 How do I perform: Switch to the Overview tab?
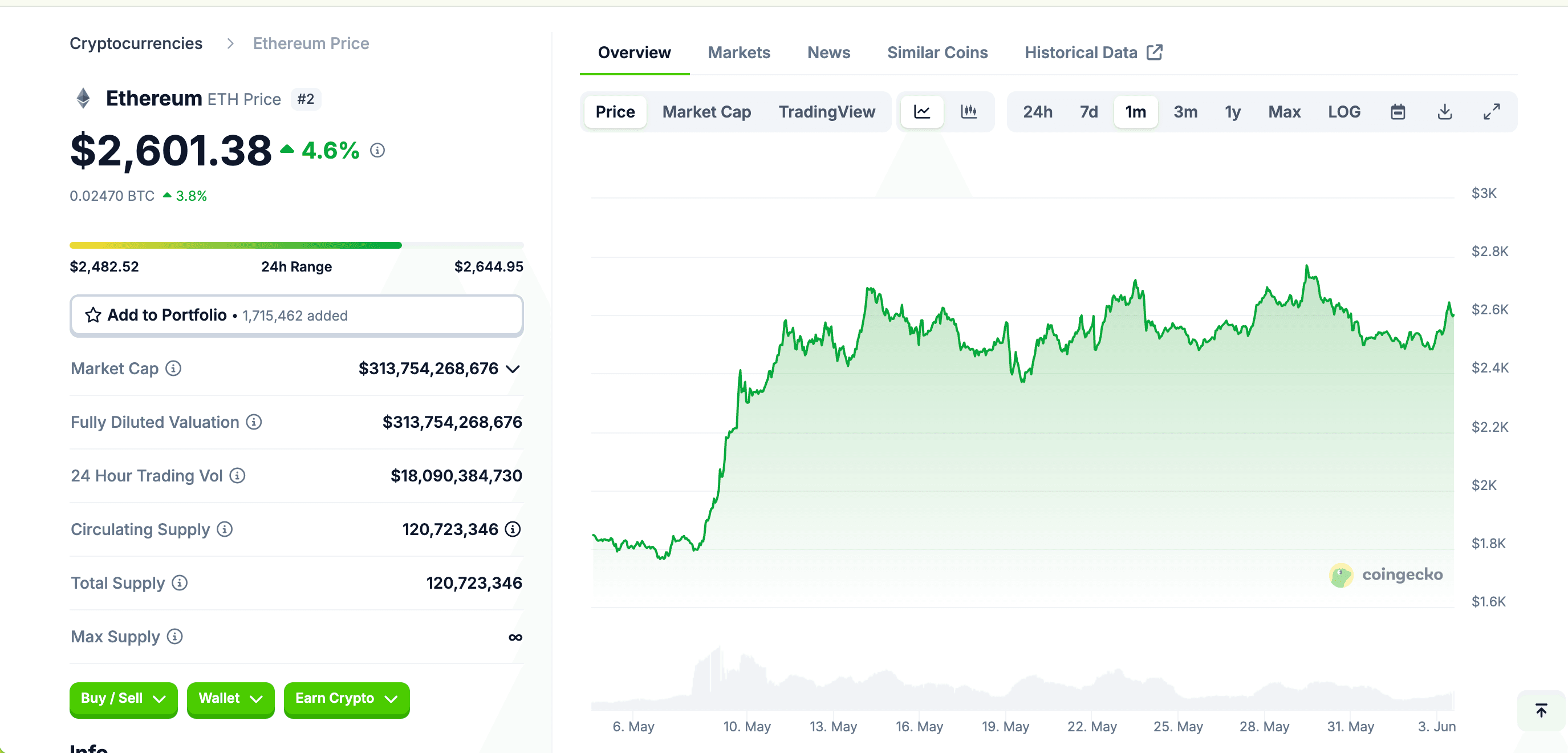(634, 52)
